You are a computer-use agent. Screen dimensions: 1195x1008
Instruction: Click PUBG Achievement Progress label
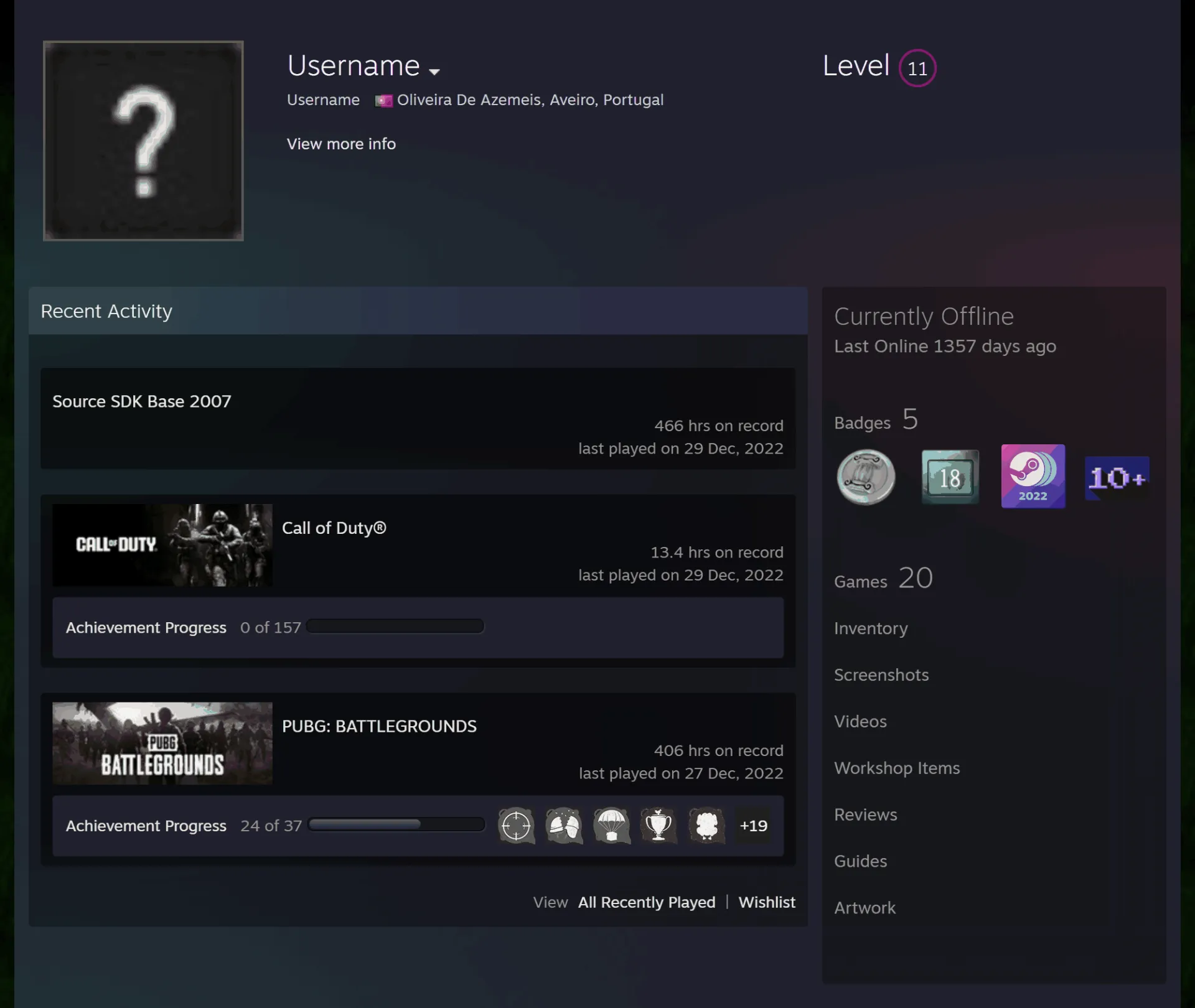146,826
